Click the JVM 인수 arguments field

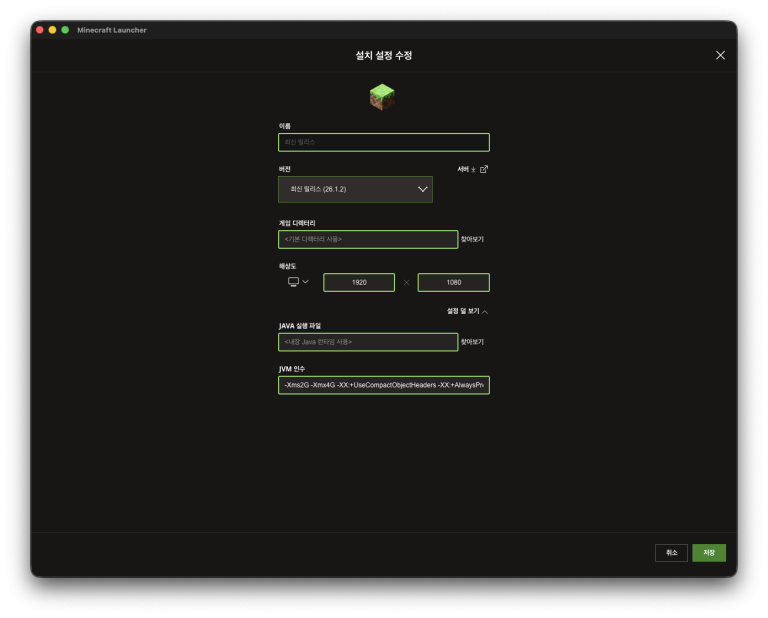click(x=384, y=385)
